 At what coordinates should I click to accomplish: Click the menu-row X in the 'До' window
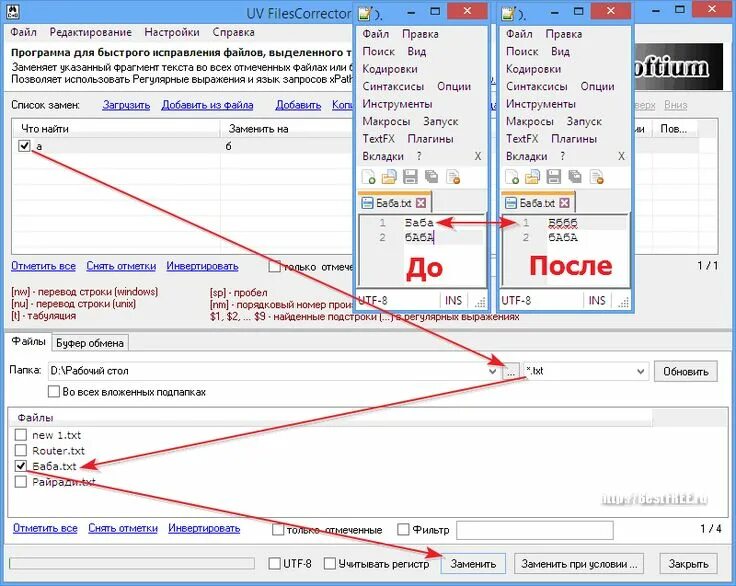click(478, 156)
